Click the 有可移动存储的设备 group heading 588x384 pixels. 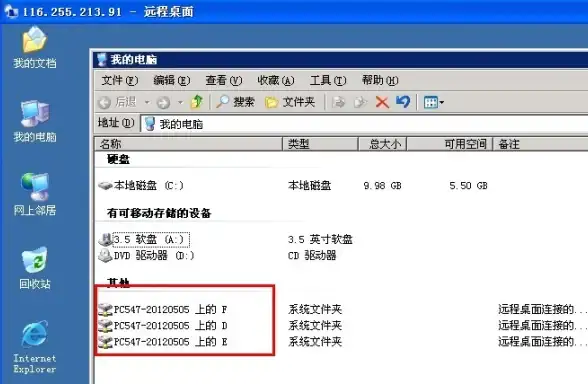[x=159, y=213]
